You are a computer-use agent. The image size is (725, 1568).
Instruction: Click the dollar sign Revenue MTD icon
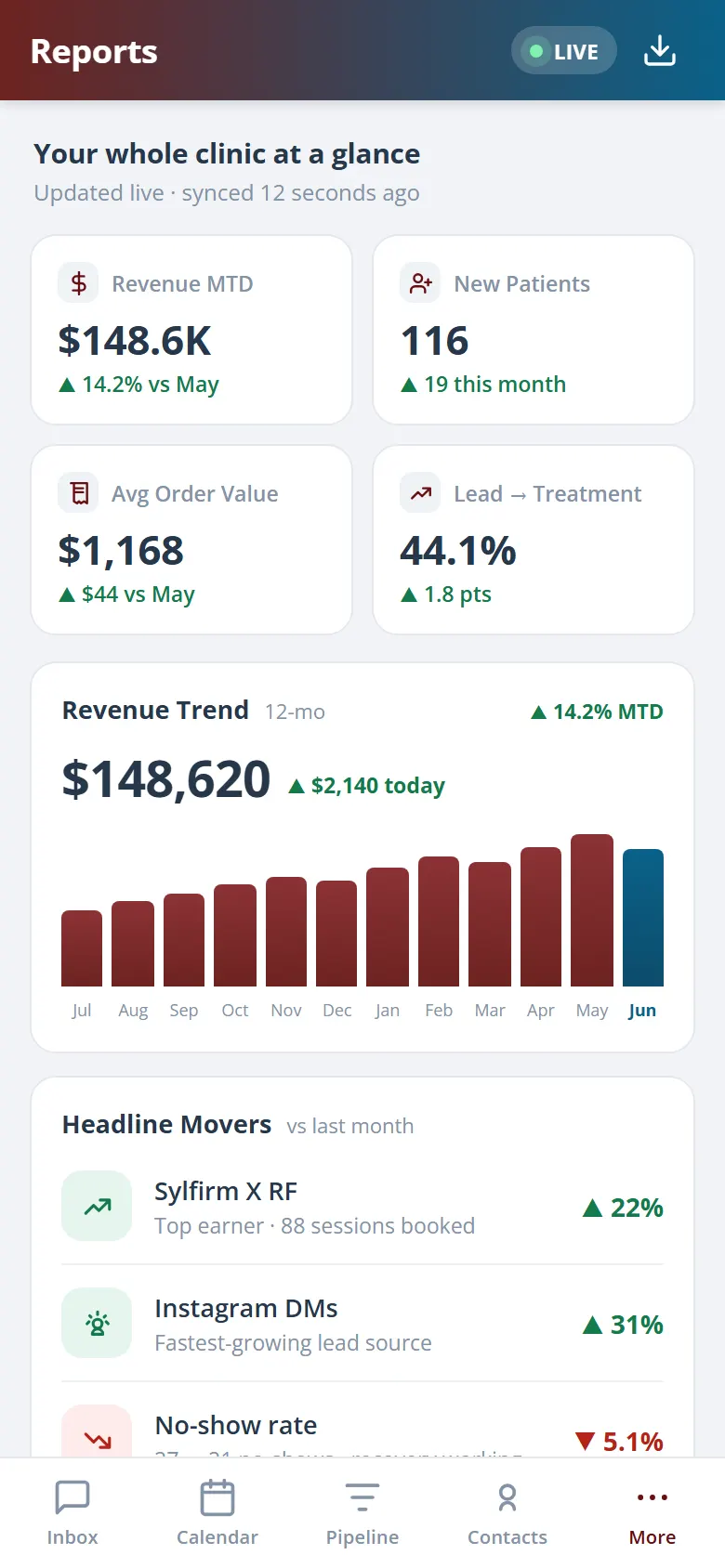tap(79, 283)
